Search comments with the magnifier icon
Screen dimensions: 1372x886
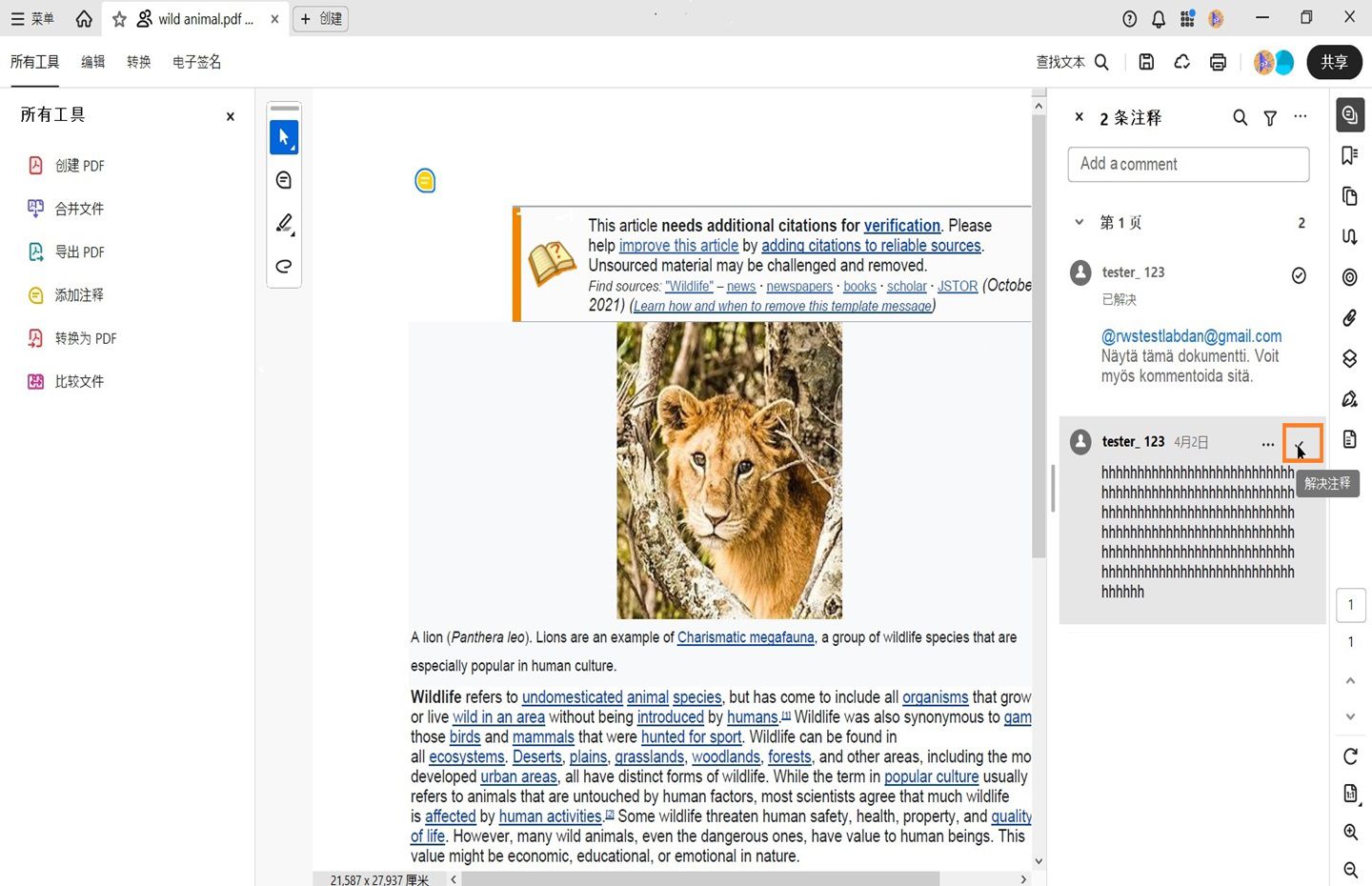(1240, 117)
